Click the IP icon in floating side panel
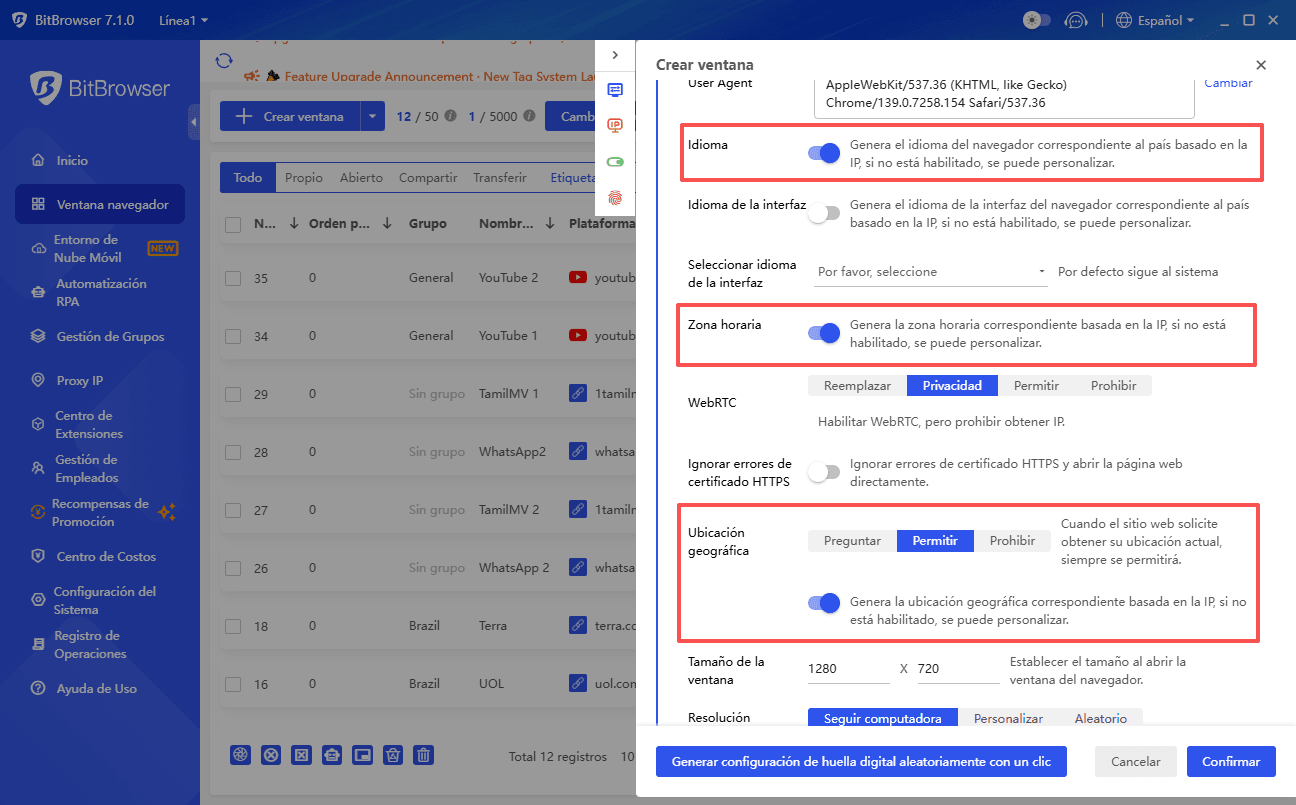1296x805 pixels. (x=615, y=125)
